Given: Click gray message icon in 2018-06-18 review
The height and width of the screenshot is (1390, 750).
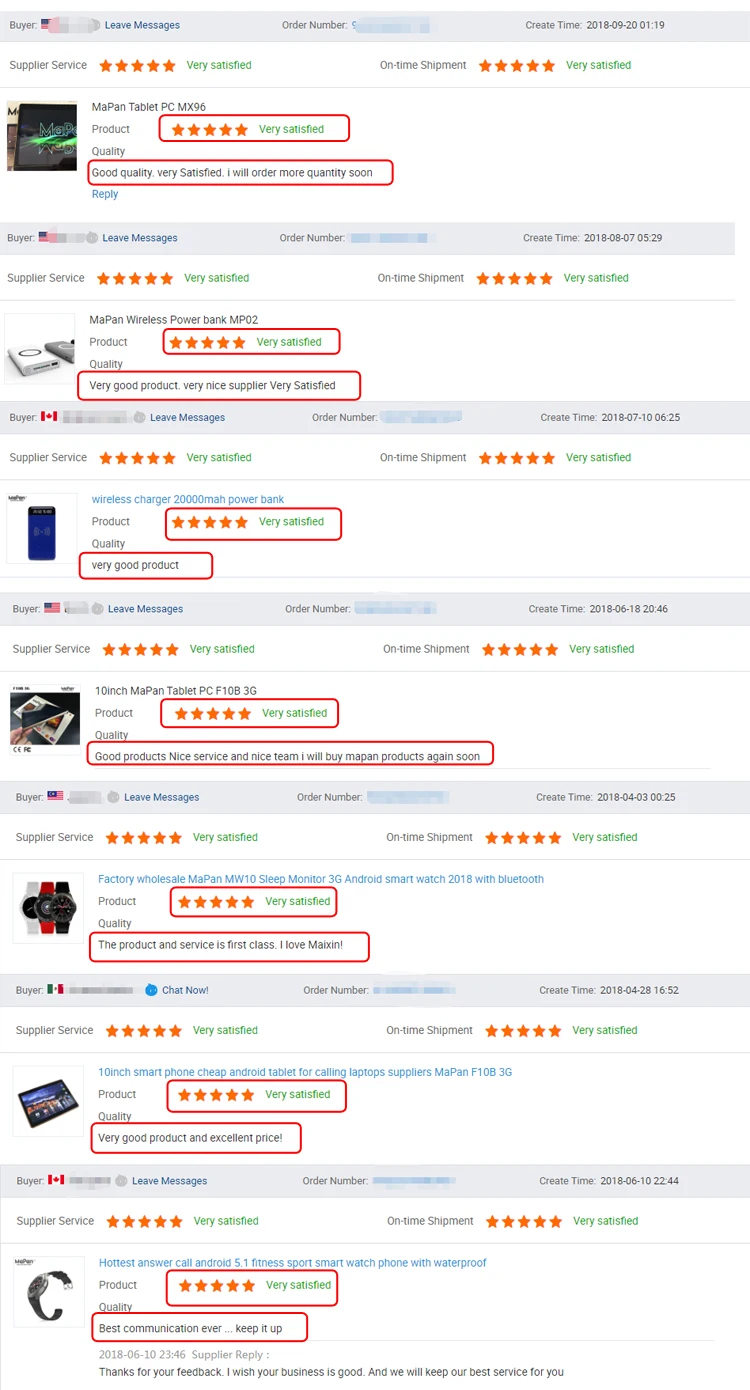Looking at the screenshot, I should click(x=97, y=608).
